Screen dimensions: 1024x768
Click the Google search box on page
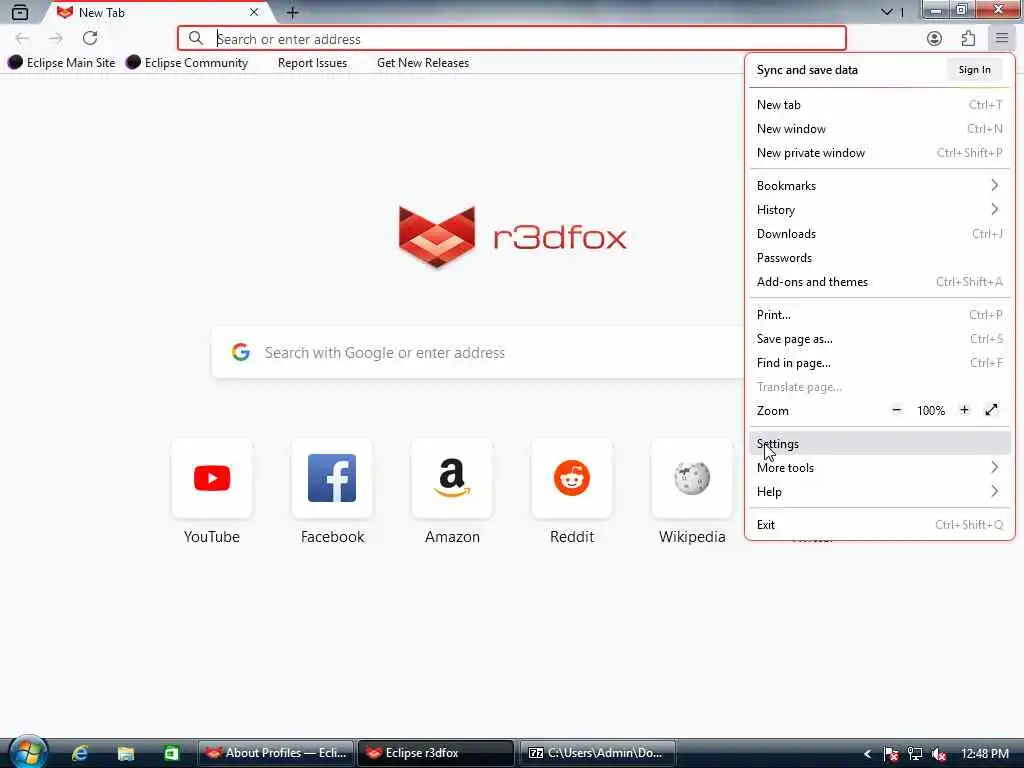pyautogui.click(x=478, y=353)
